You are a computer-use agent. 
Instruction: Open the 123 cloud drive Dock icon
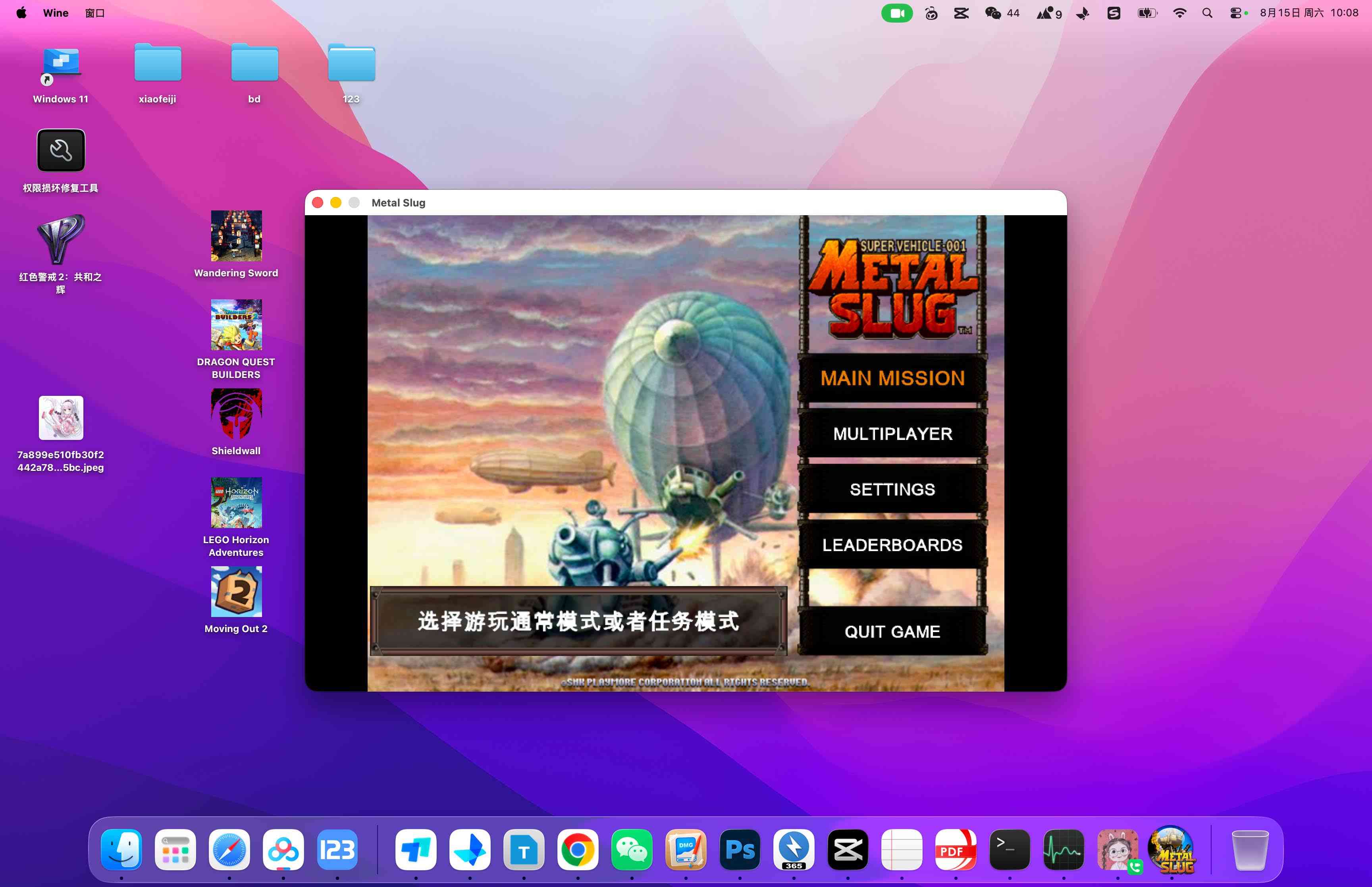coord(337,850)
